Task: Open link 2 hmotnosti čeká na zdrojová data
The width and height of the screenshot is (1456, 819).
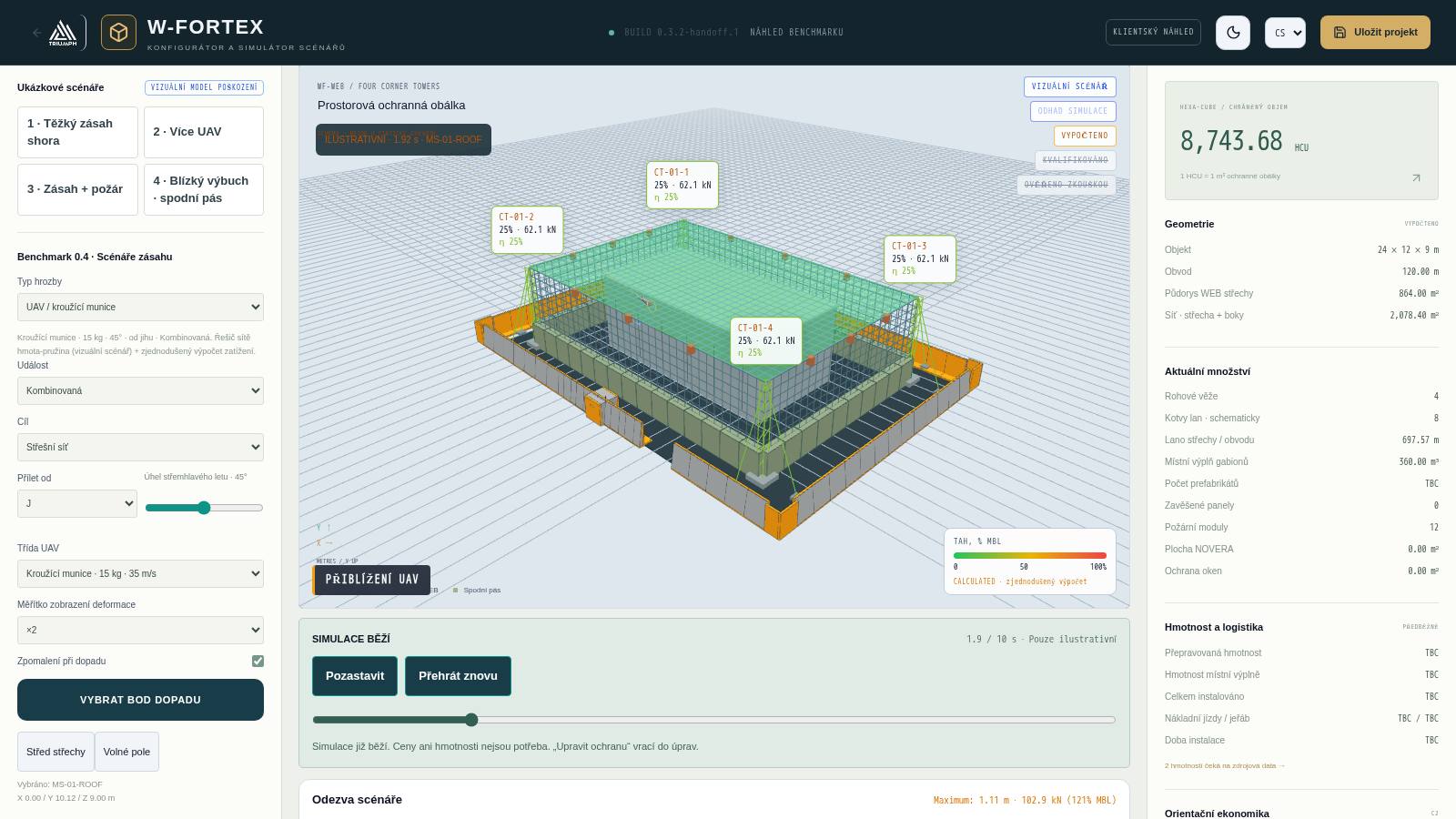Action: coord(1225,765)
